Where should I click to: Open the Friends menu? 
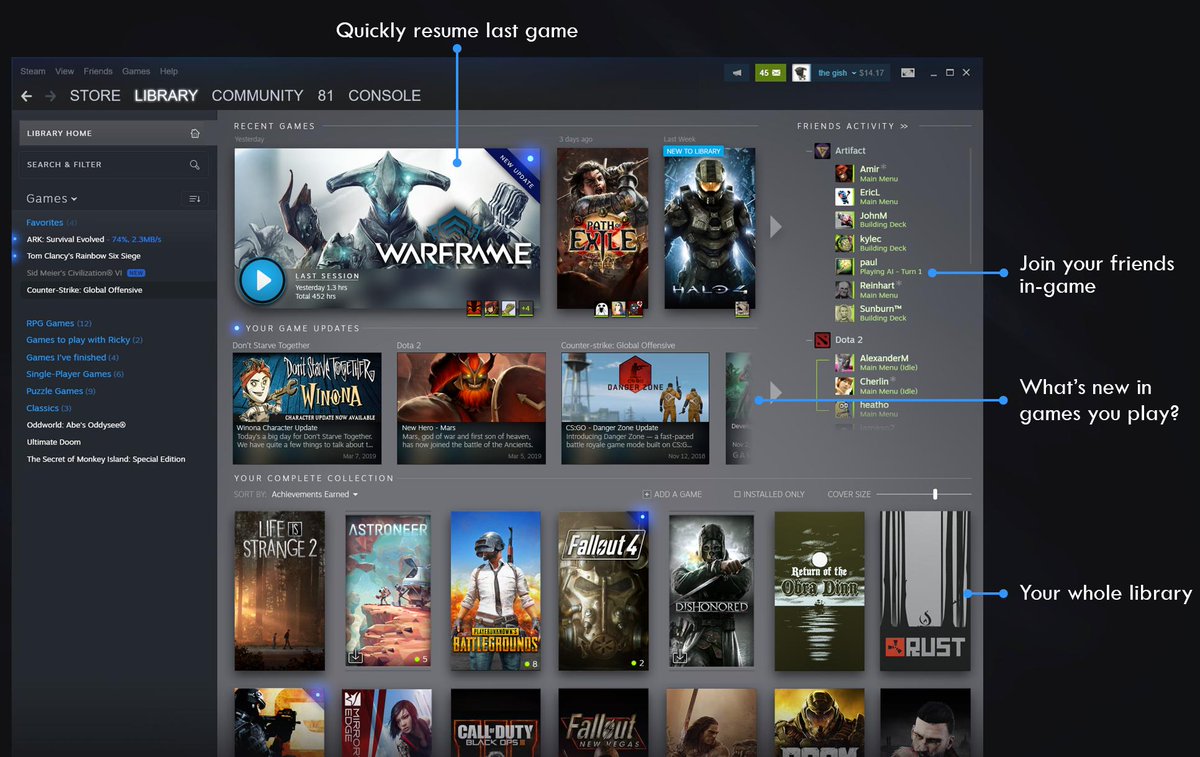point(98,72)
